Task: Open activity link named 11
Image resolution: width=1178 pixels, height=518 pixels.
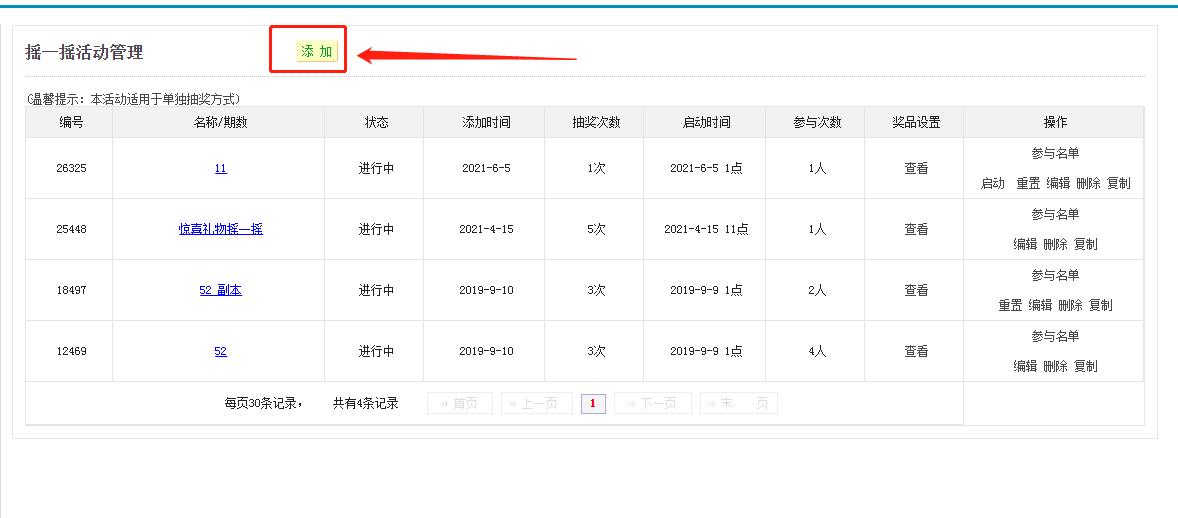Action: (x=220, y=169)
